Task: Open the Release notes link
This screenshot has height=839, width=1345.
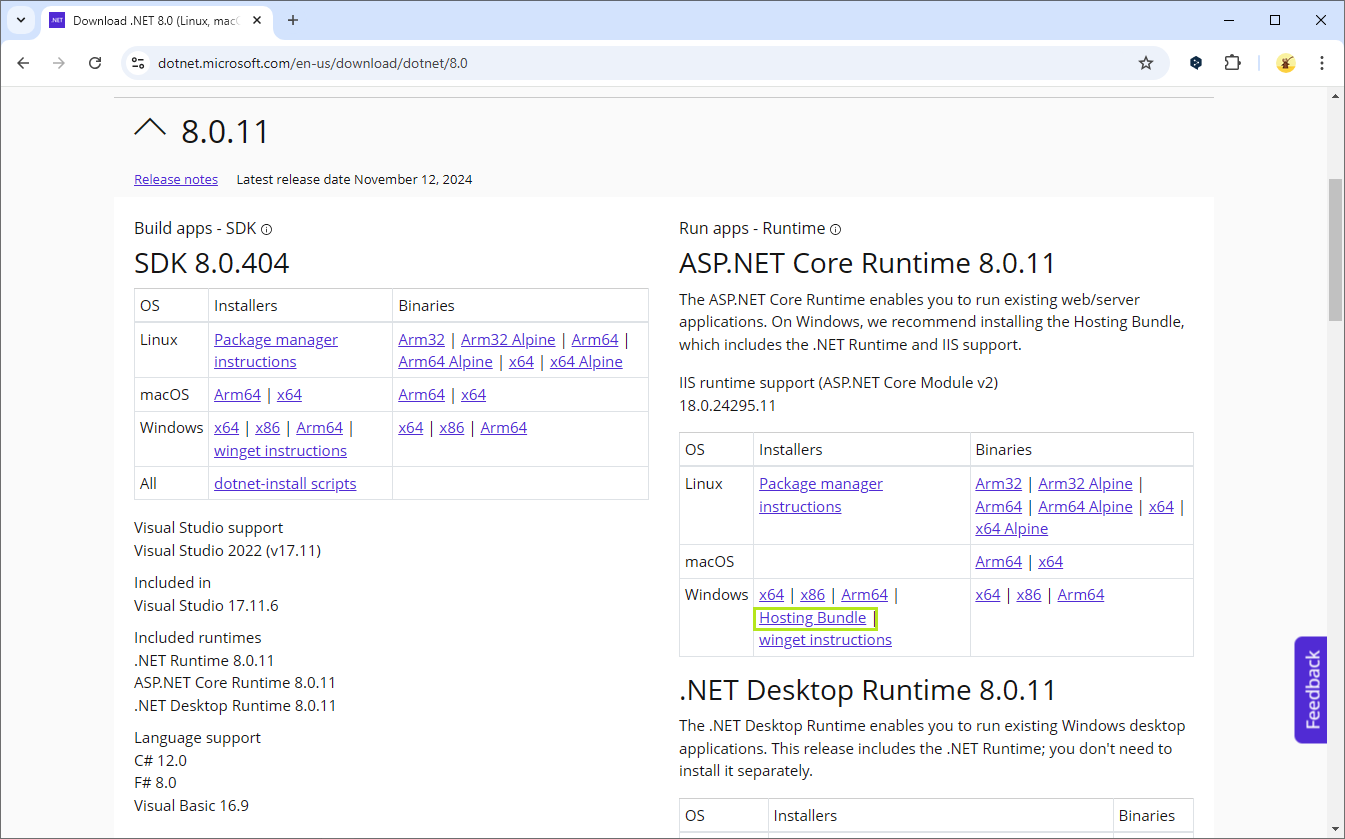Action: (176, 180)
